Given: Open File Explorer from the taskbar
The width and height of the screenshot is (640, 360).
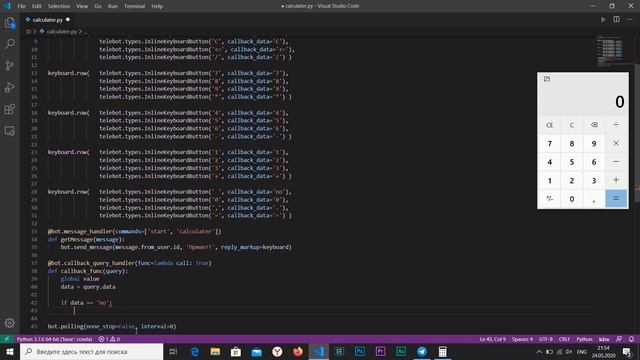Looking at the screenshot, I should pyautogui.click(x=216, y=351).
